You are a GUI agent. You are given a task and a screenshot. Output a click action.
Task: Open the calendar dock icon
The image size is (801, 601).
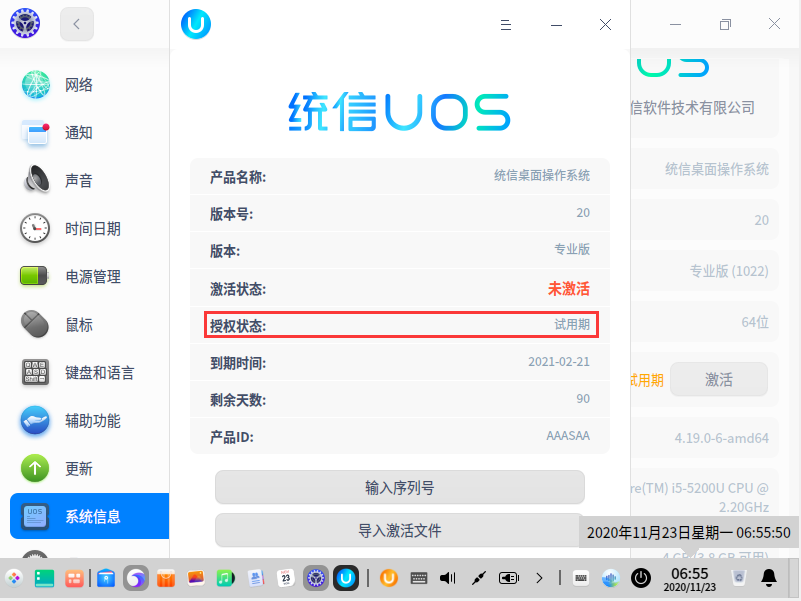[286, 578]
